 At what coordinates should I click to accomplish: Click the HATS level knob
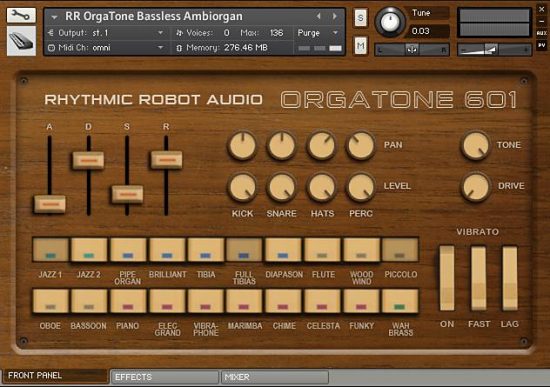[321, 187]
